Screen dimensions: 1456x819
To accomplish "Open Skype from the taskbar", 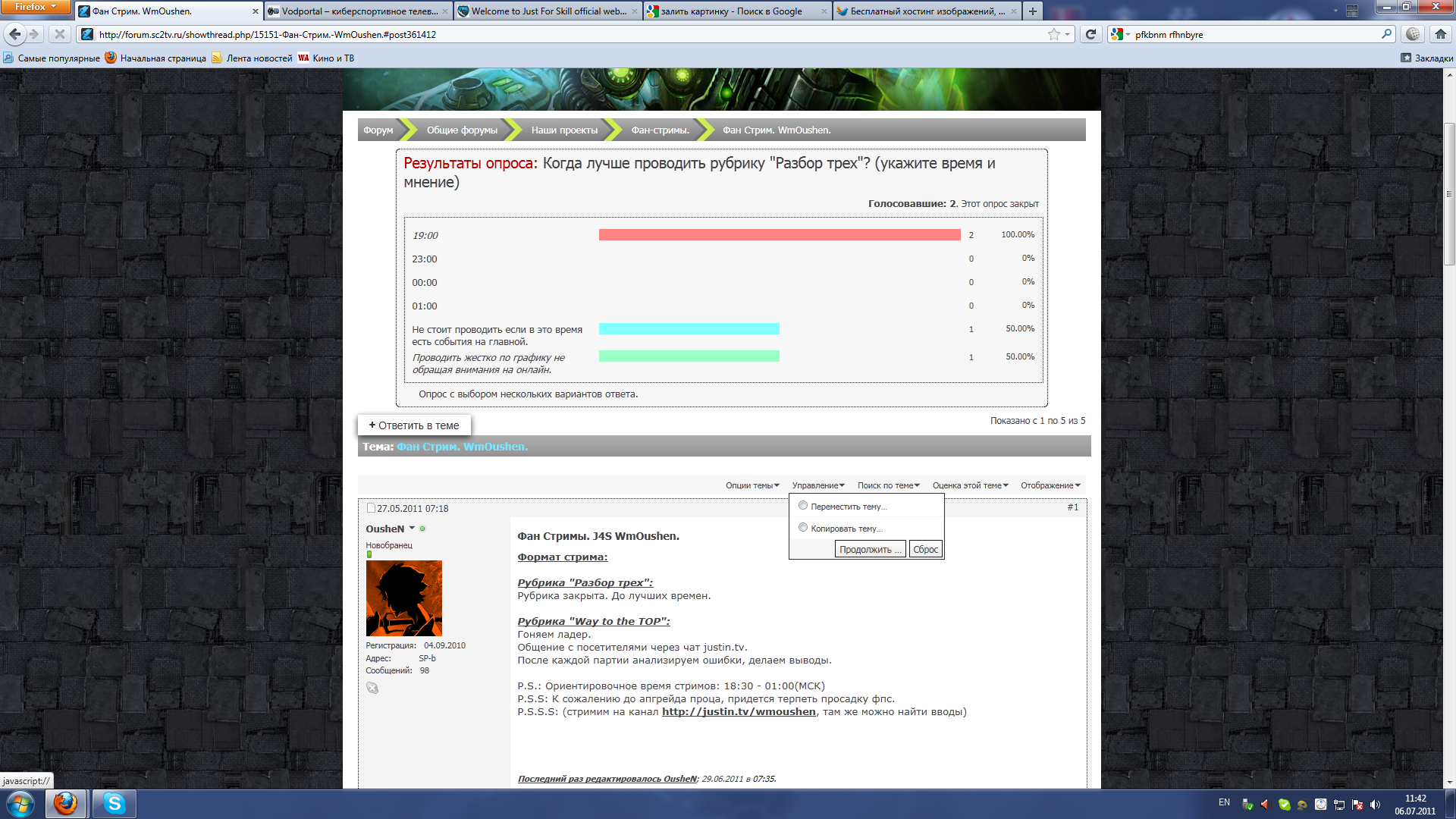I will pos(115,803).
